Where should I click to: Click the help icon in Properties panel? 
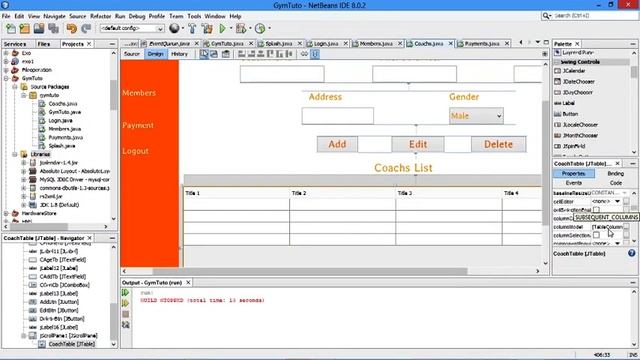pyautogui.click(x=631, y=253)
